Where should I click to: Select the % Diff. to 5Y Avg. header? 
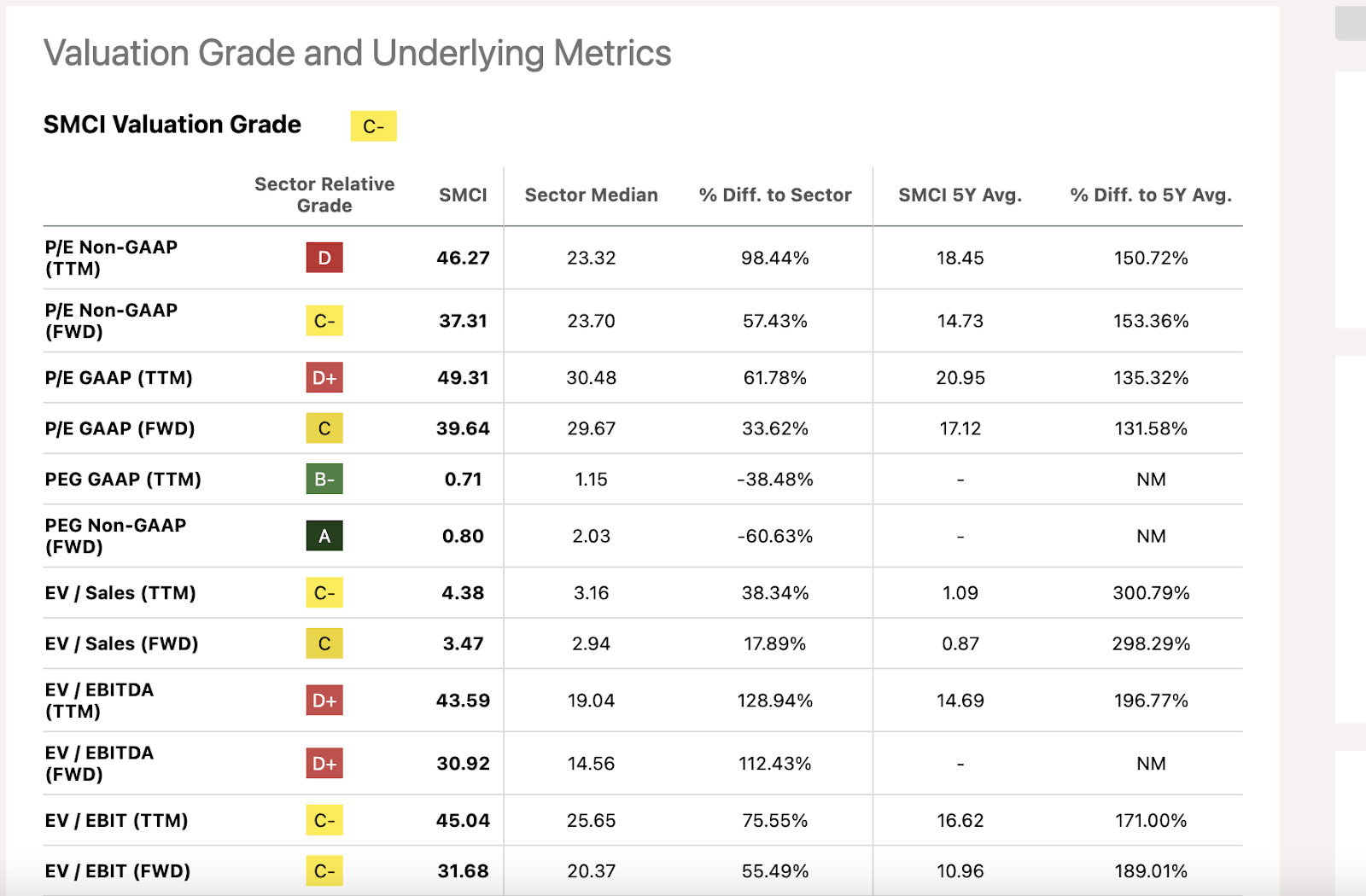point(1151,195)
